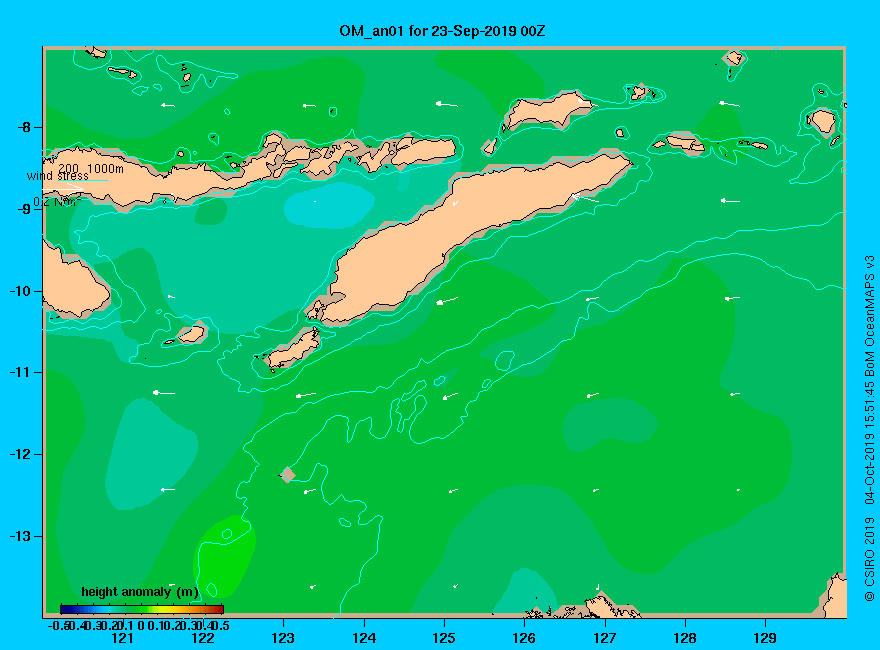
Task: Click the longitude tick label '128'
Action: pos(685,638)
